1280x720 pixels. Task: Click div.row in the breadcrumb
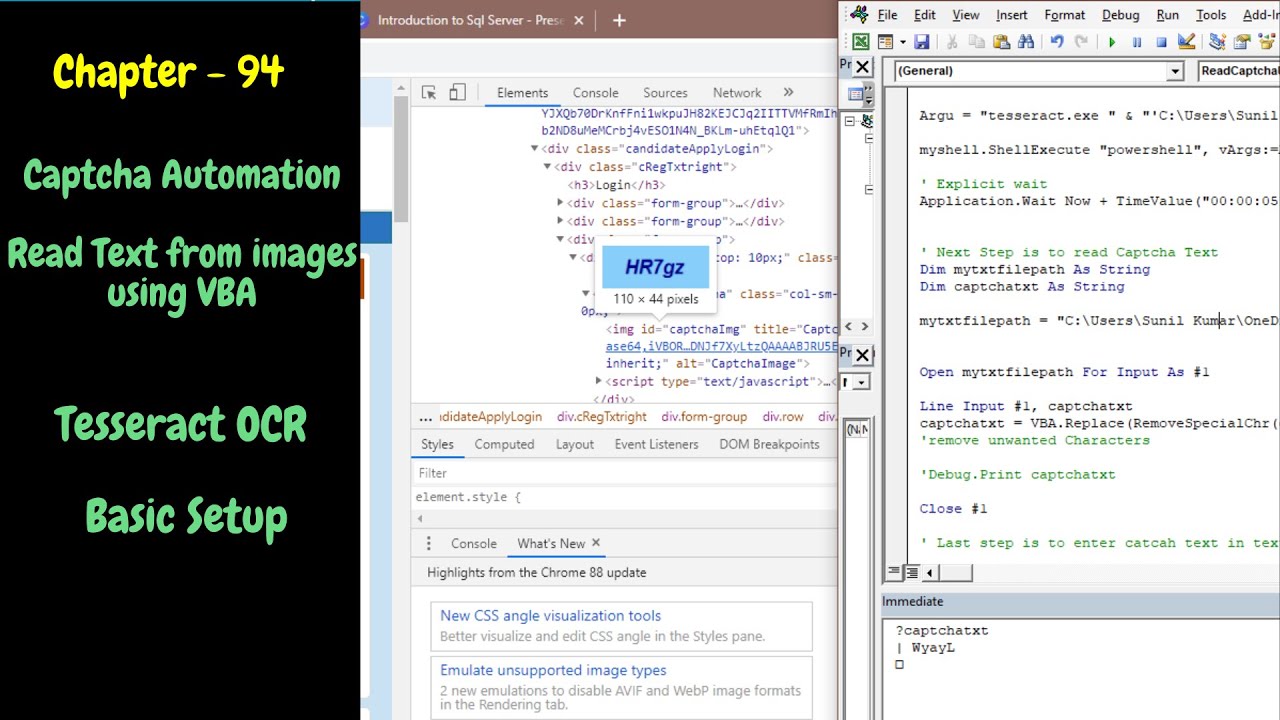(x=783, y=417)
